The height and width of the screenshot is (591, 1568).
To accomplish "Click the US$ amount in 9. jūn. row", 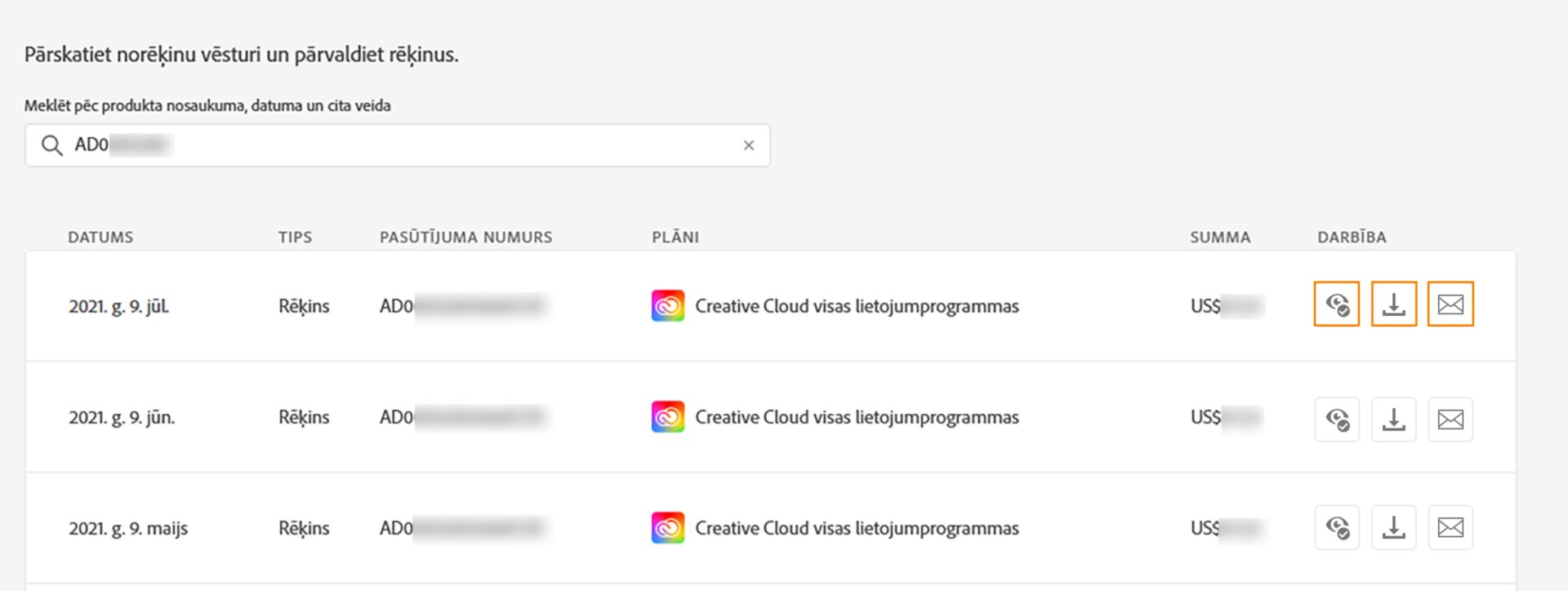I will [x=1227, y=417].
